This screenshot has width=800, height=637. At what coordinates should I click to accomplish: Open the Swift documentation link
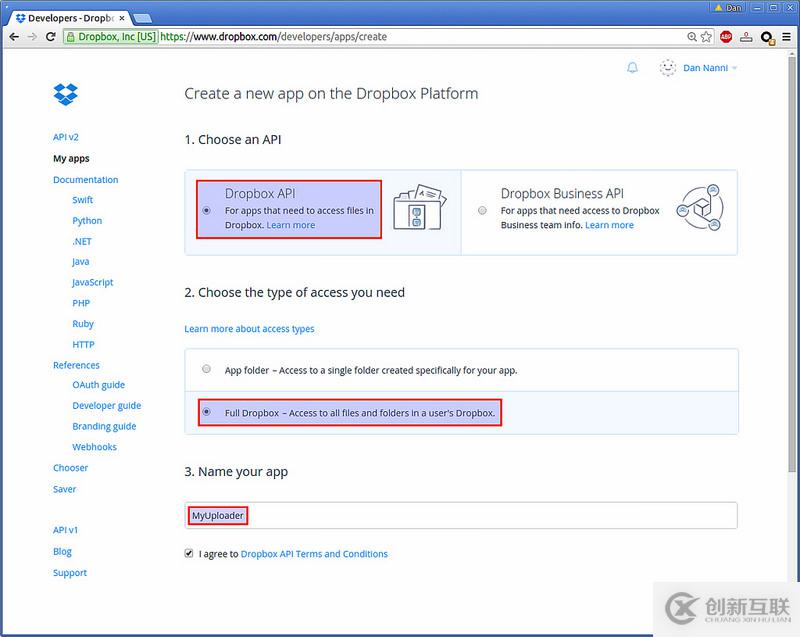click(83, 200)
